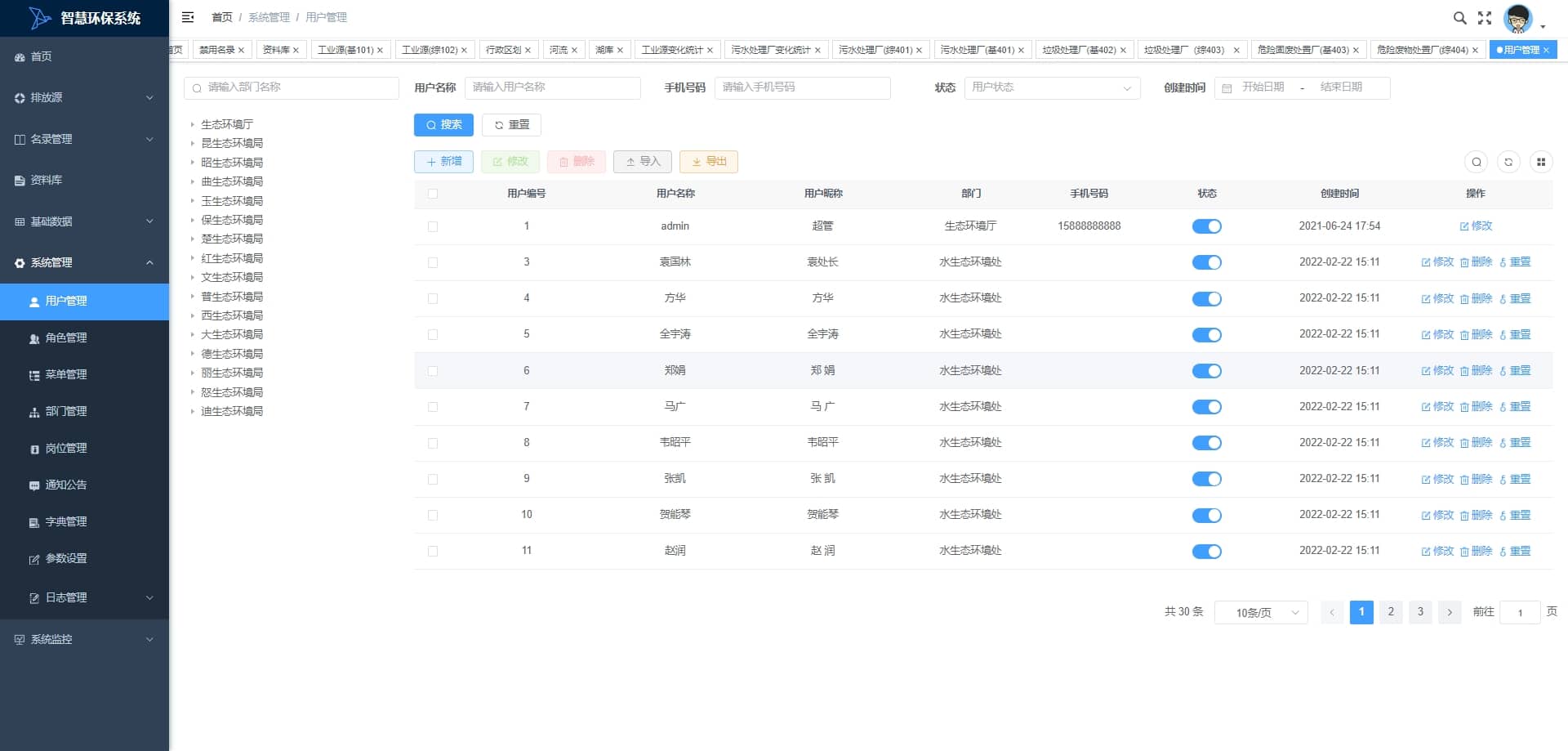Screen dimensions: 1568x751
Task: Focus the 请输入手机号码 input field
Action: click(x=802, y=87)
